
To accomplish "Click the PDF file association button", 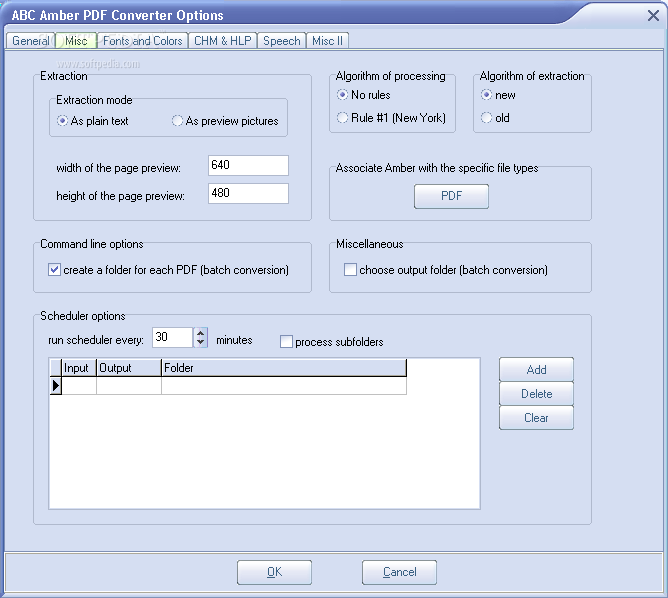I will pyautogui.click(x=451, y=196).
